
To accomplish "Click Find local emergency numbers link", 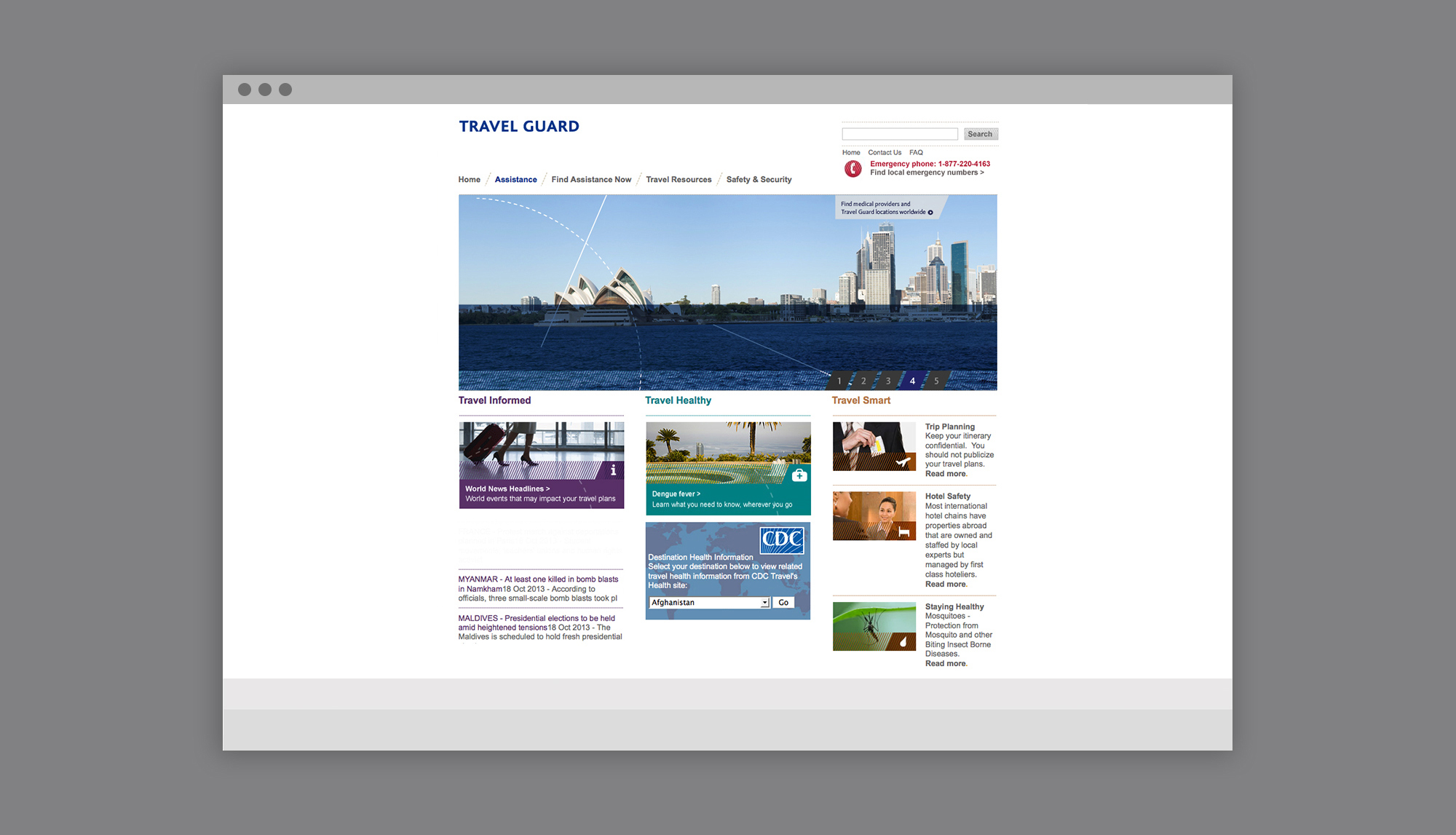I will [927, 173].
